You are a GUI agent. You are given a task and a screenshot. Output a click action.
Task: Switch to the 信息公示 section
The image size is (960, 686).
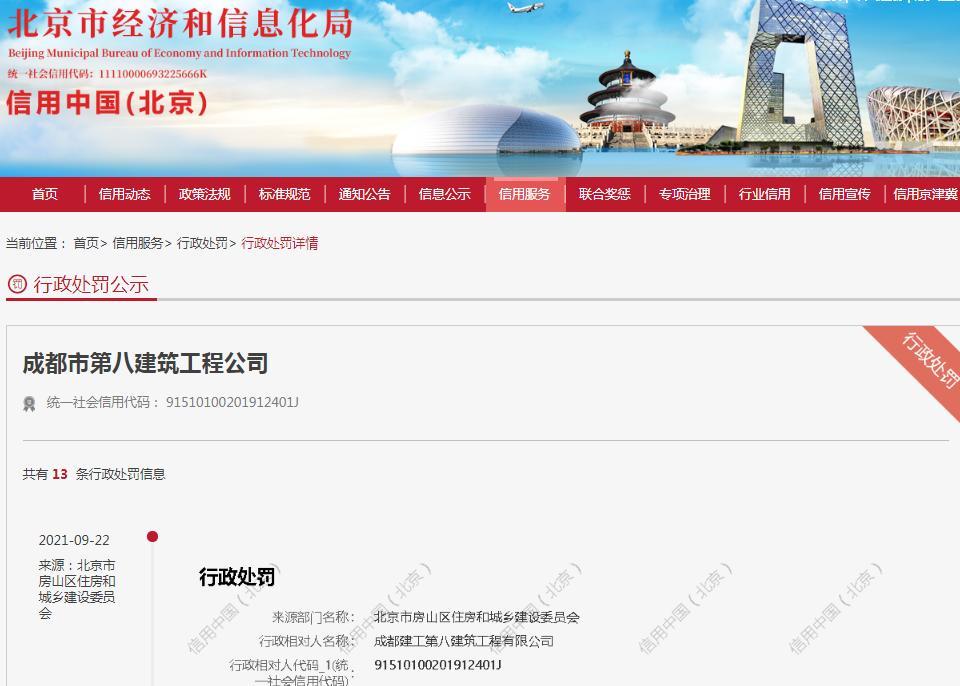pyautogui.click(x=444, y=194)
